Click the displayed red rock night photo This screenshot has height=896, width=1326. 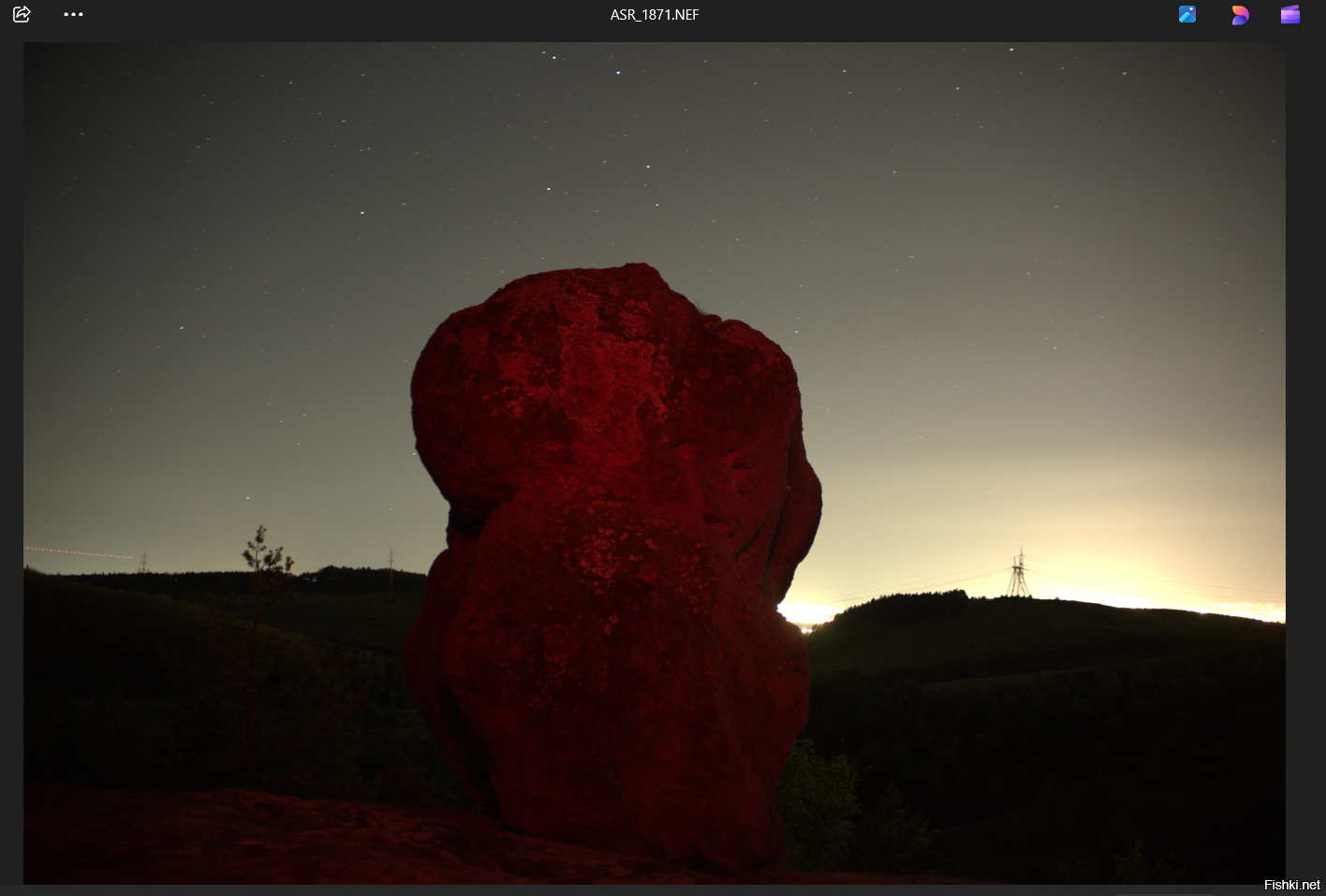click(x=655, y=463)
